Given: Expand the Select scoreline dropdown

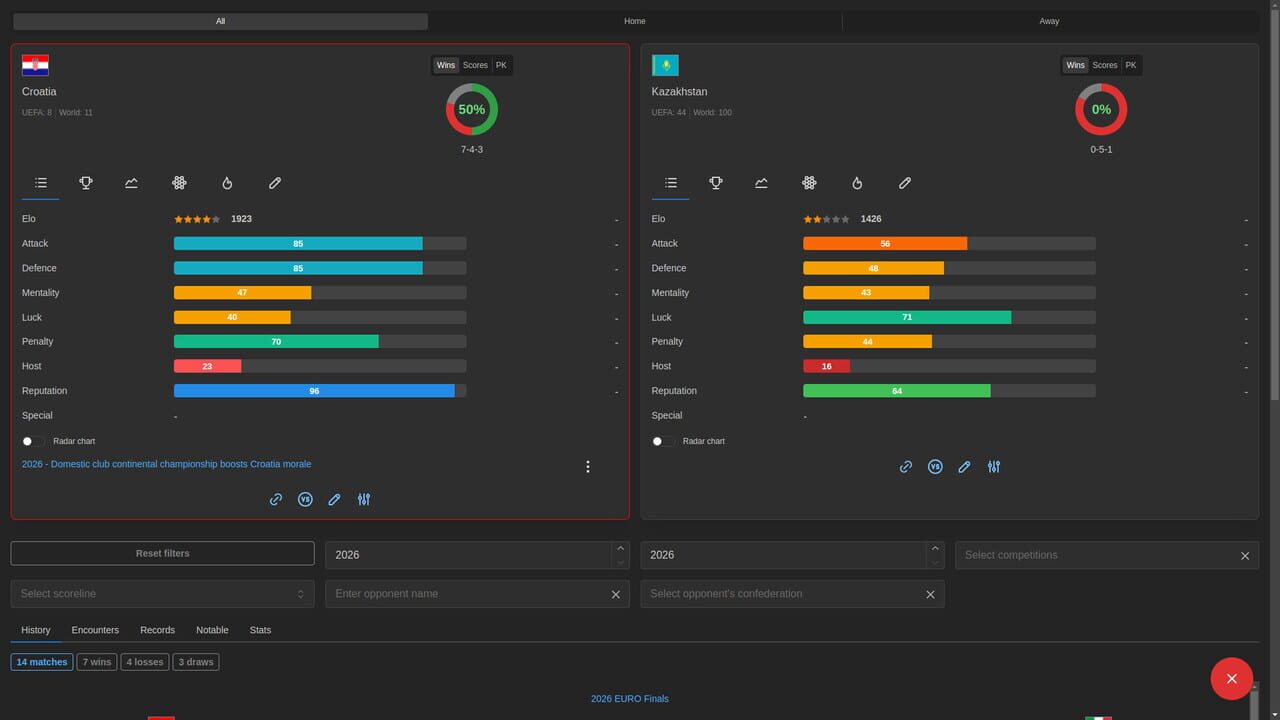Looking at the screenshot, I should [x=162, y=593].
